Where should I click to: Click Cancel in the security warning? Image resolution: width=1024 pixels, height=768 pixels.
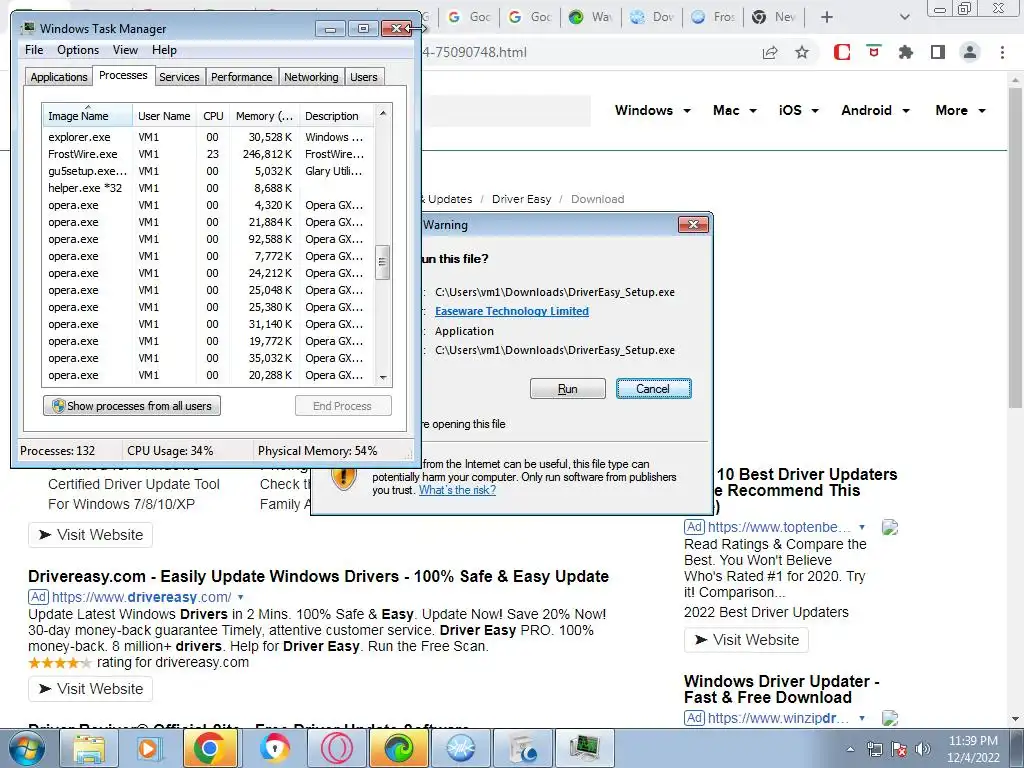pos(653,389)
